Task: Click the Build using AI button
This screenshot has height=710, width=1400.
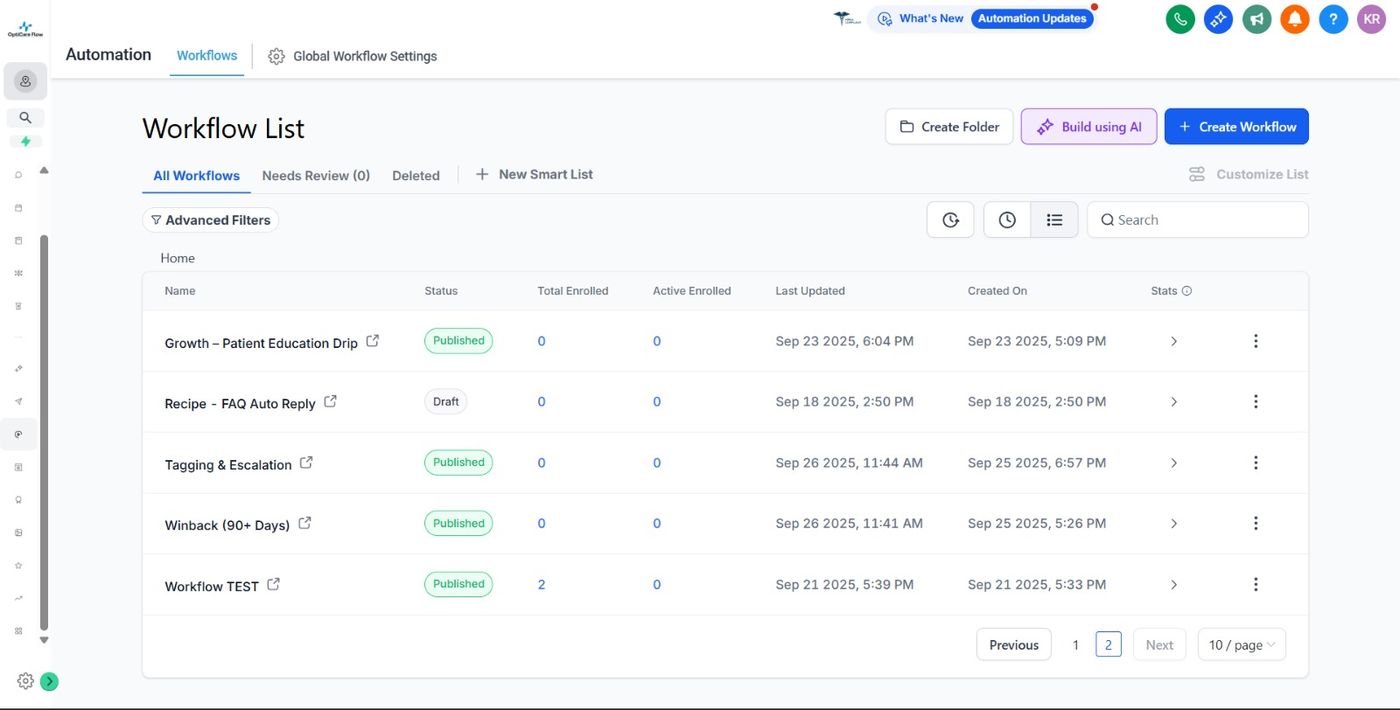Action: (1089, 127)
